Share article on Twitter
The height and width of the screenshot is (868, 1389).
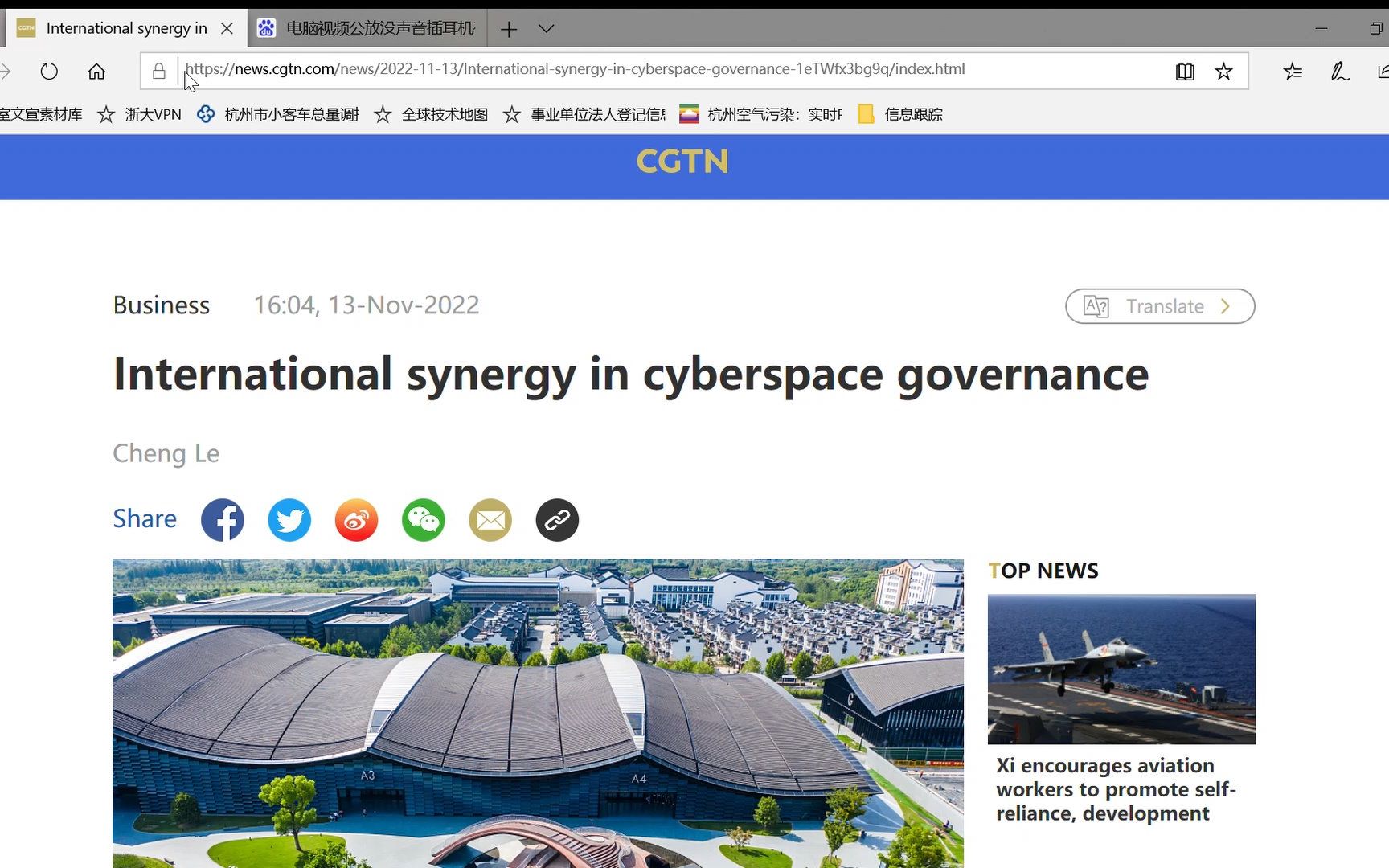[289, 520]
